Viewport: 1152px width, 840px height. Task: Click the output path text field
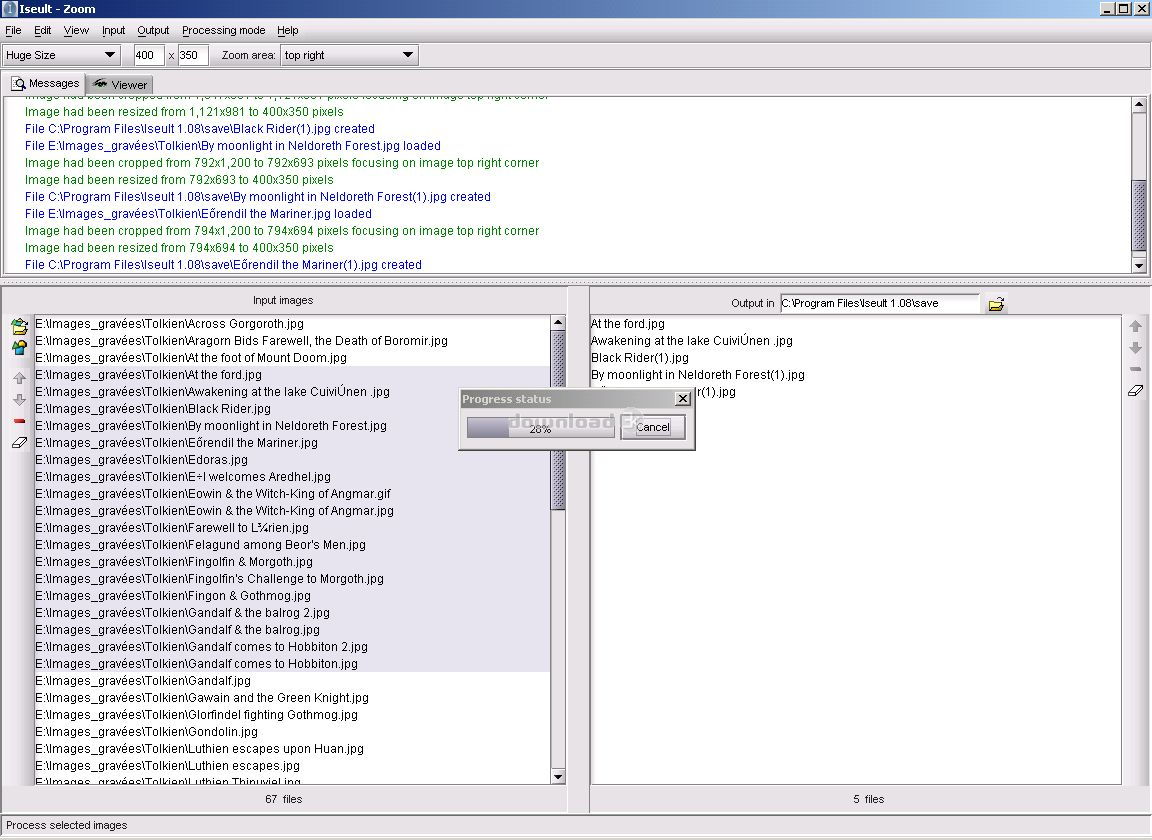pos(879,303)
